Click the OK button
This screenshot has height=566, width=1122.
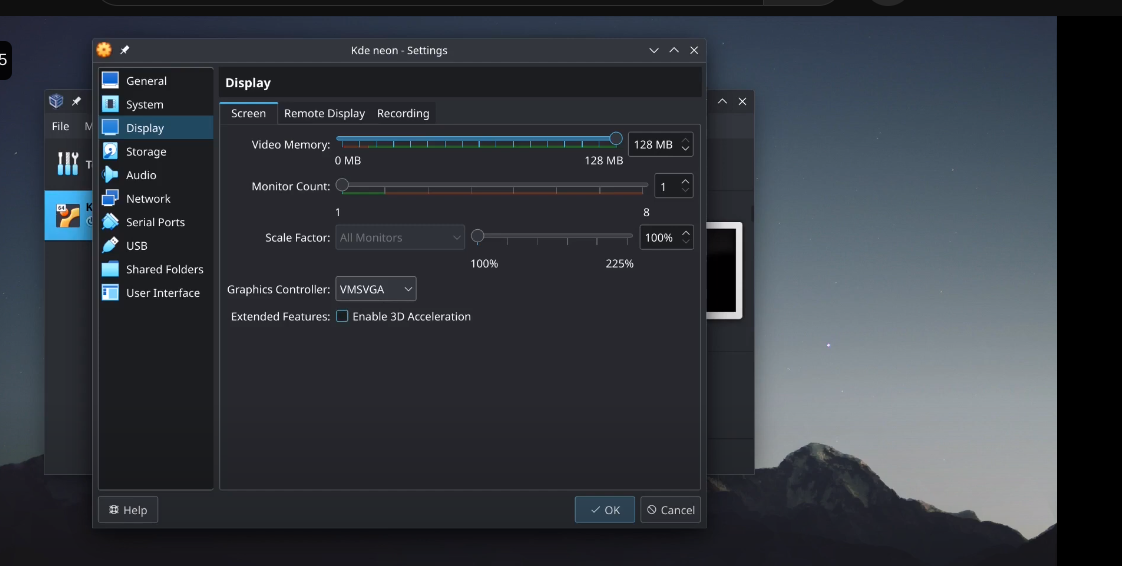coord(605,510)
